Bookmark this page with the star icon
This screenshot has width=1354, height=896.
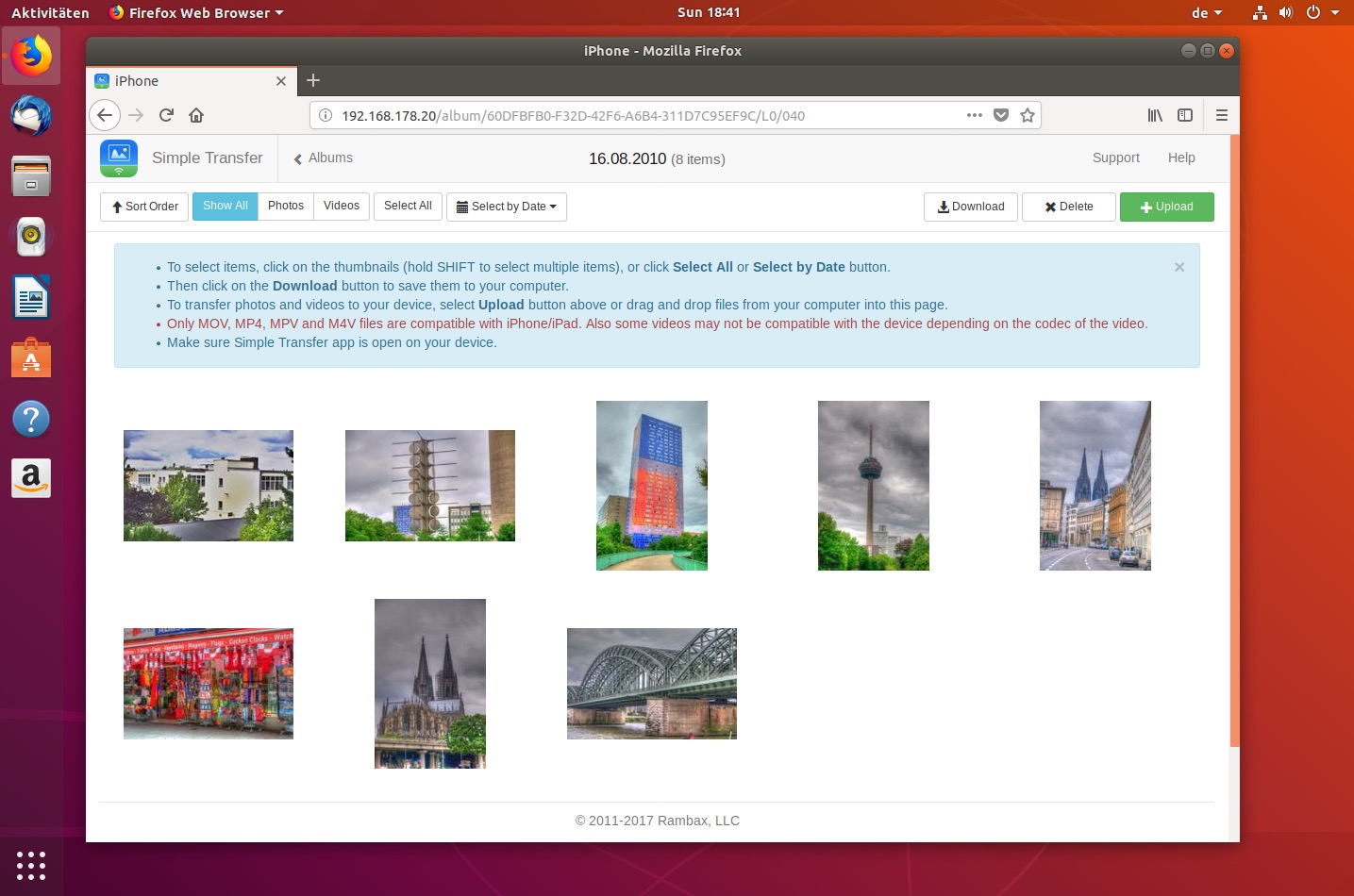pos(1028,115)
